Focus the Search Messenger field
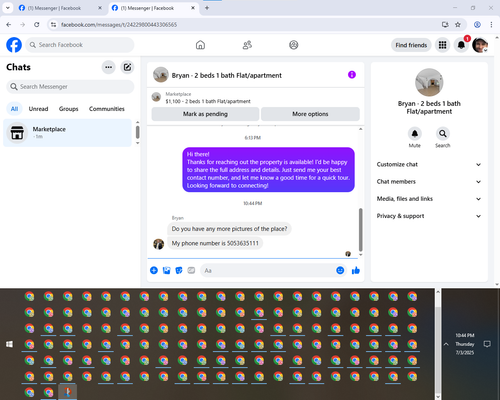Image resolution: width=500 pixels, height=400 pixels. click(70, 87)
